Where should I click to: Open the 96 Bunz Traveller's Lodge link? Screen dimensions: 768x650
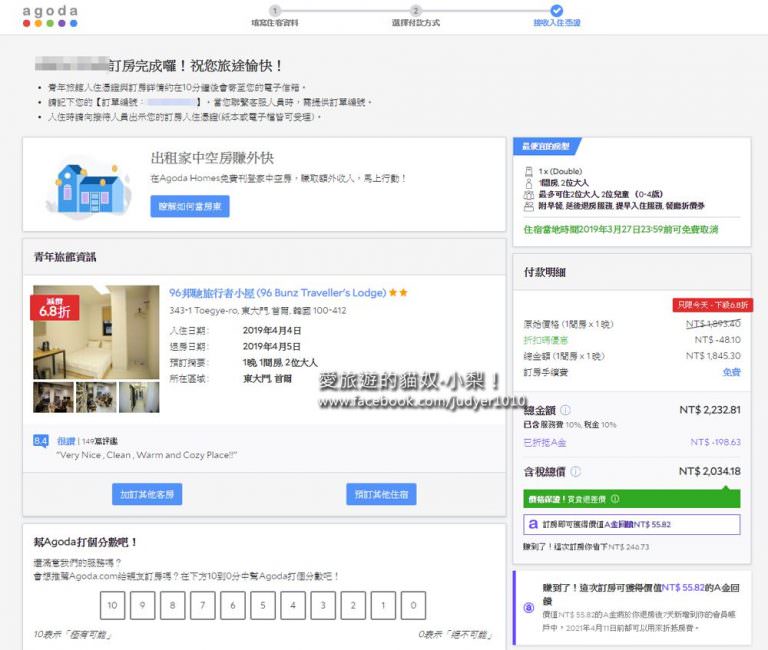click(x=277, y=293)
